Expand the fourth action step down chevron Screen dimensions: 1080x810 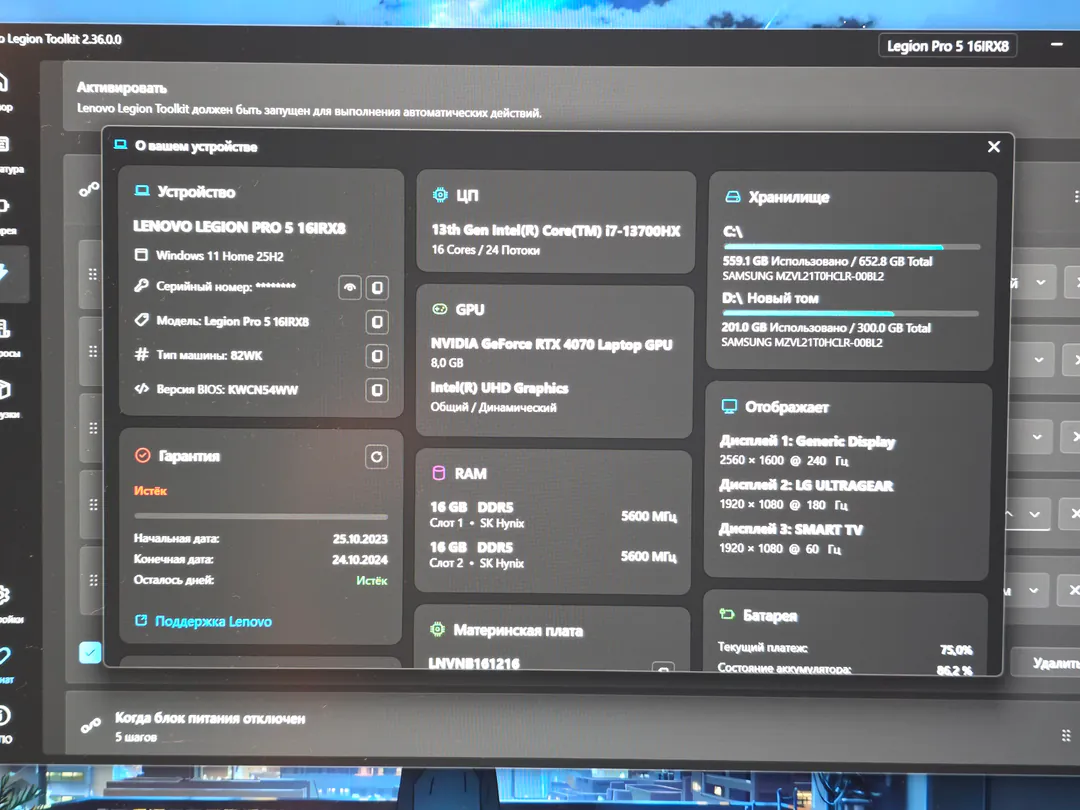click(x=1035, y=514)
